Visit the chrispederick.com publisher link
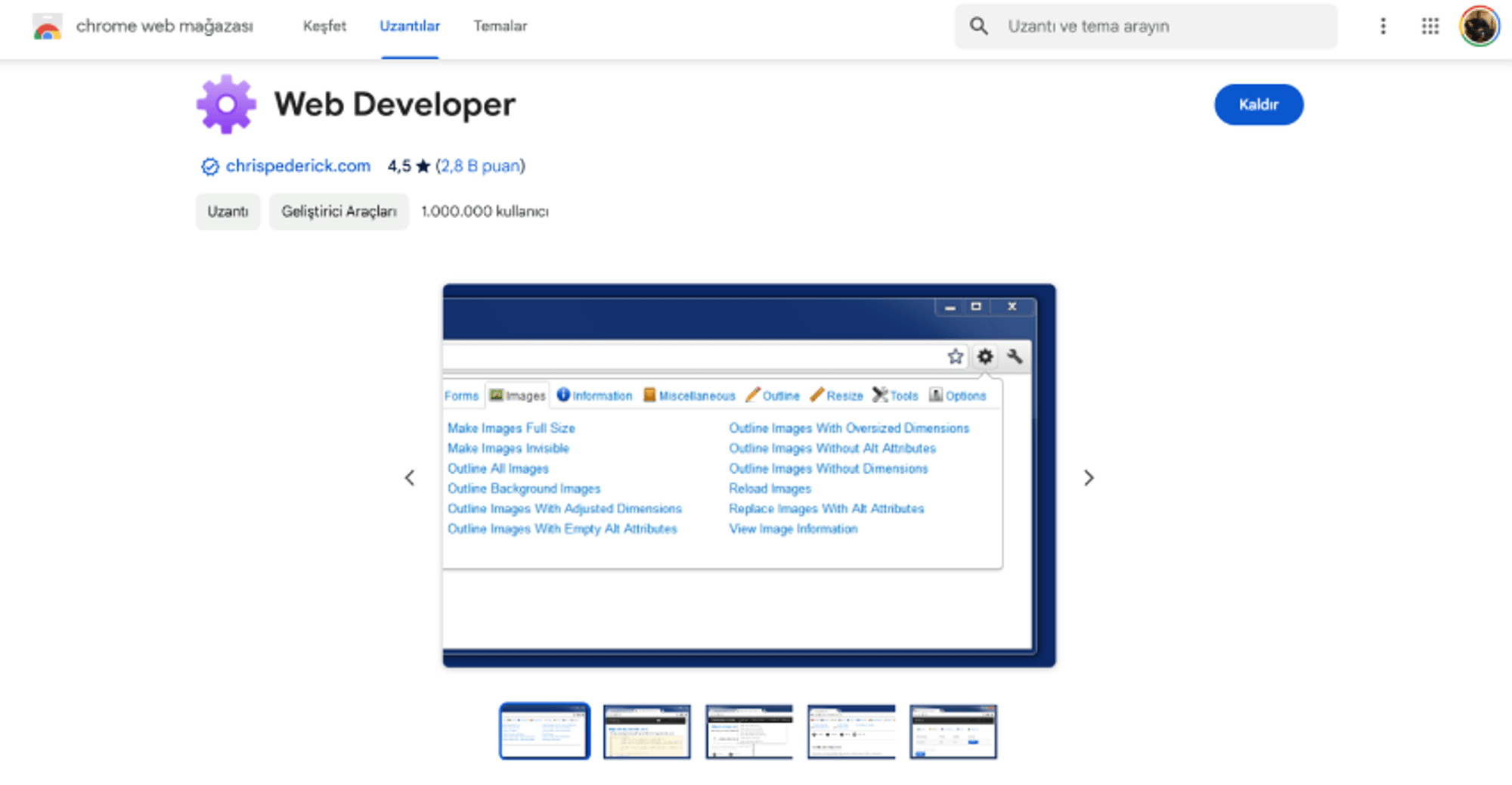 point(298,166)
